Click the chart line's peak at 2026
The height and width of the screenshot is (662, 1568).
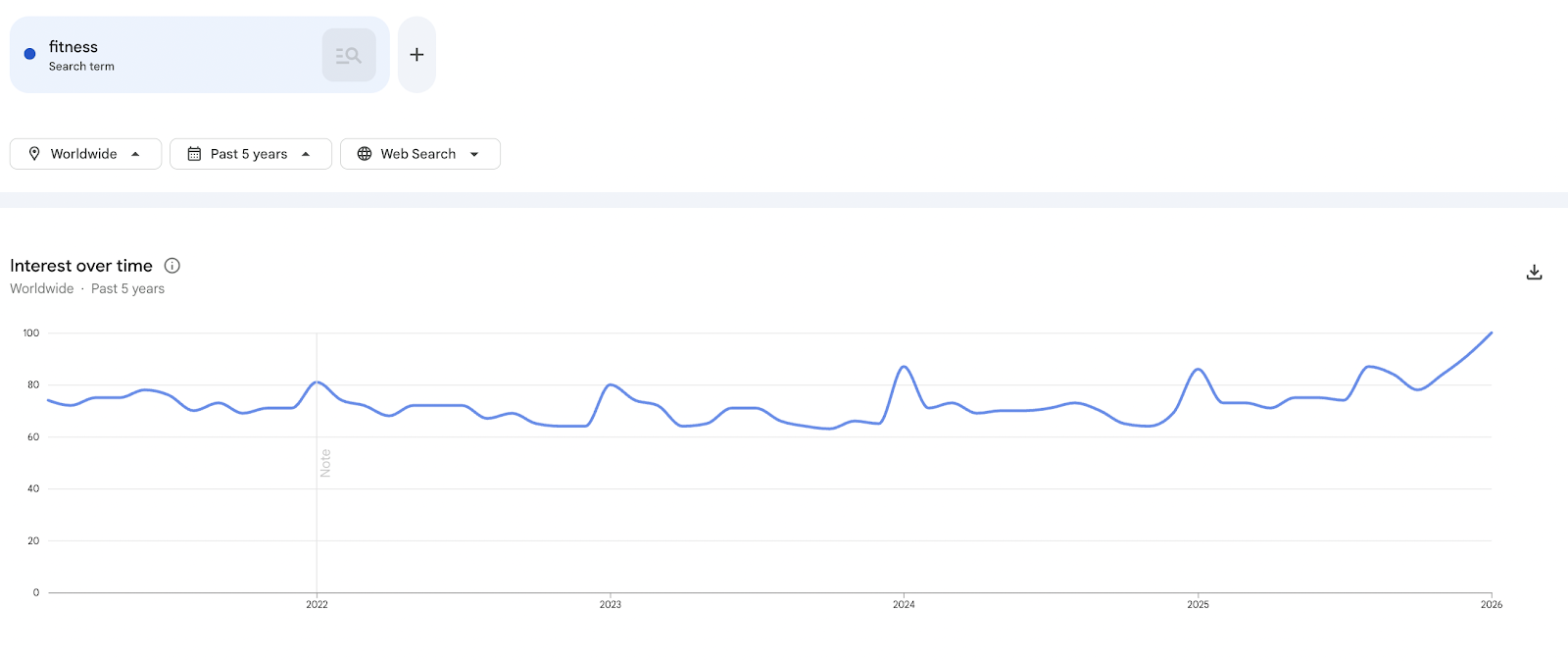click(x=1491, y=333)
